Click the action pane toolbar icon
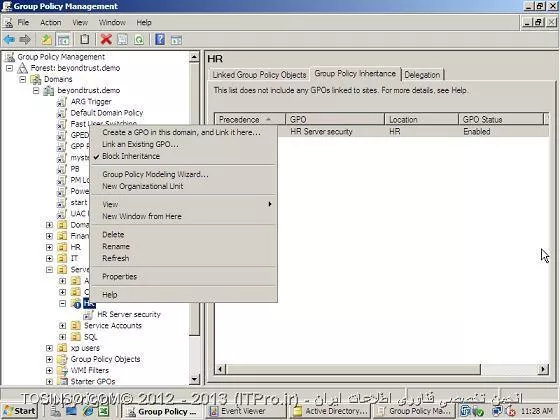The height and width of the screenshot is (420, 560). point(176,40)
